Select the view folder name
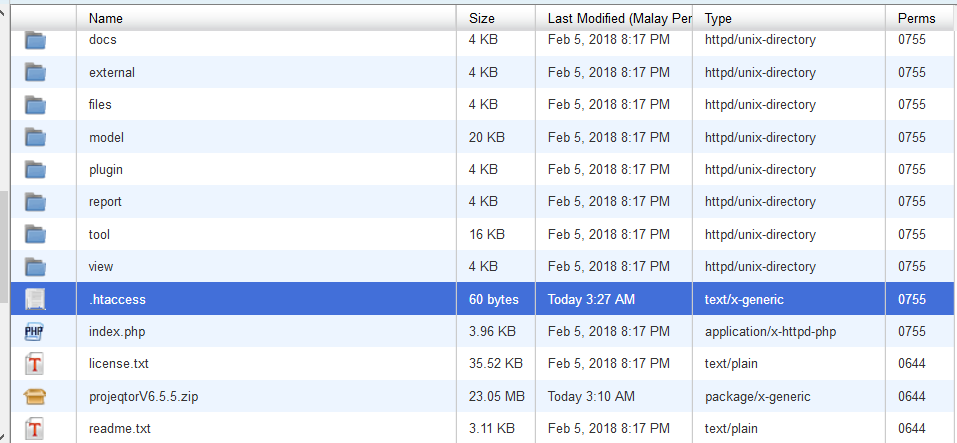 (101, 267)
